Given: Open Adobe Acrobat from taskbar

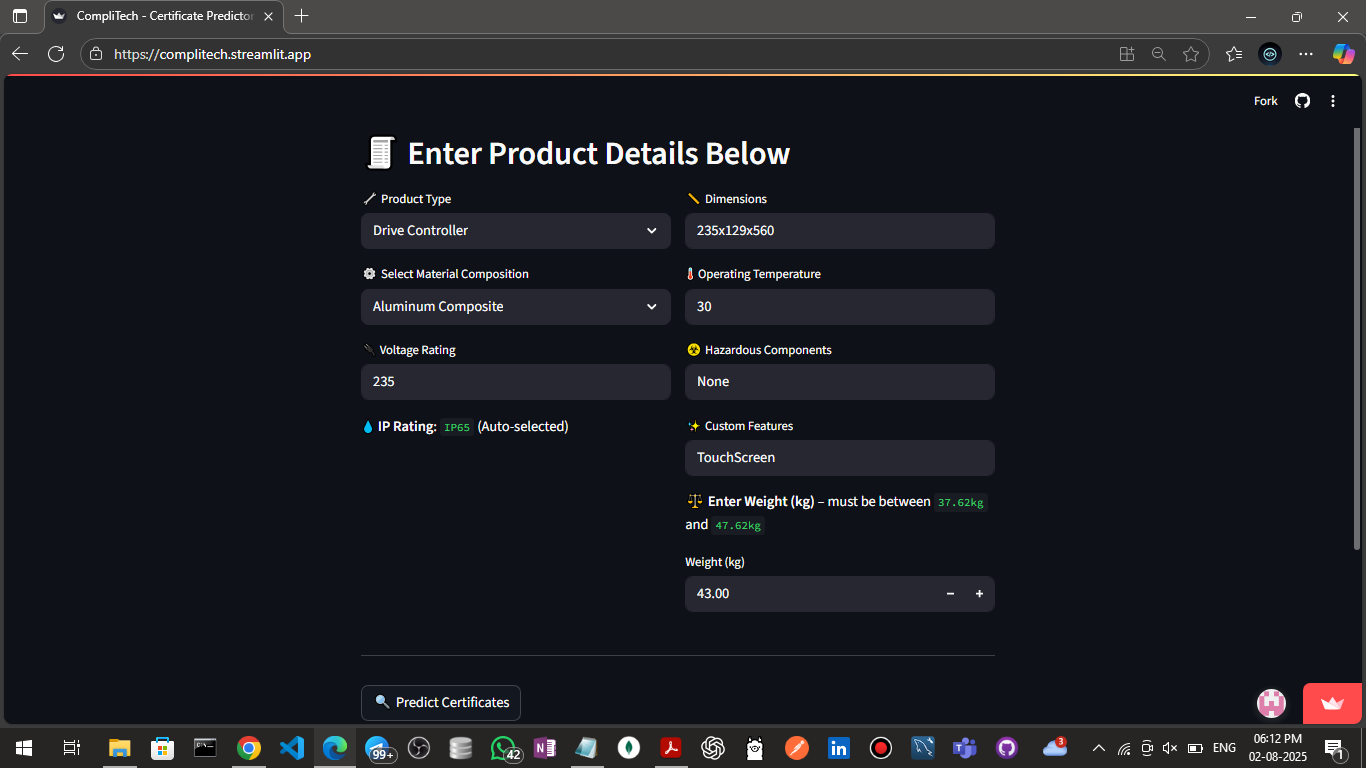Looking at the screenshot, I should click(670, 748).
